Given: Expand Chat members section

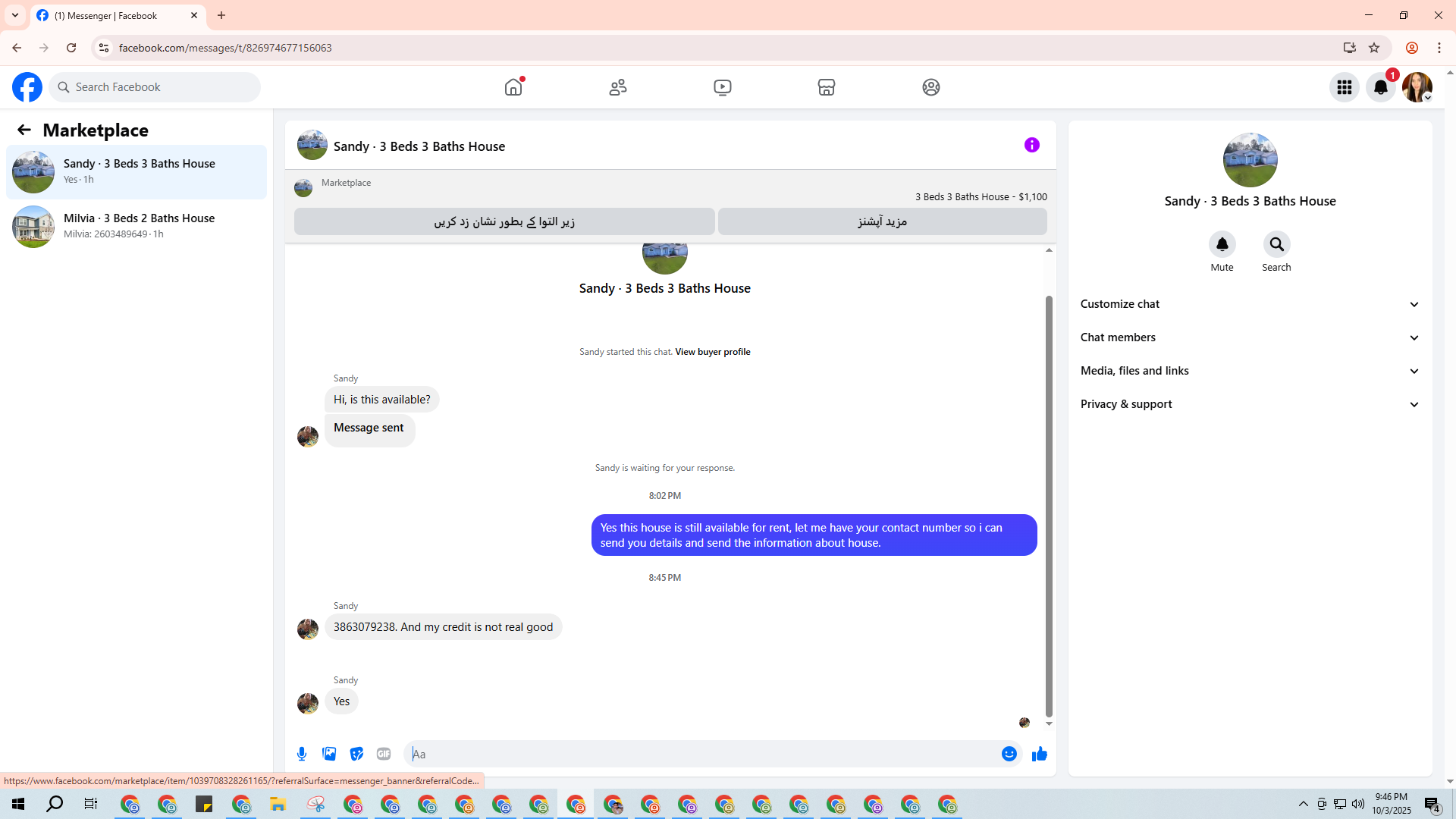Looking at the screenshot, I should point(1250,337).
